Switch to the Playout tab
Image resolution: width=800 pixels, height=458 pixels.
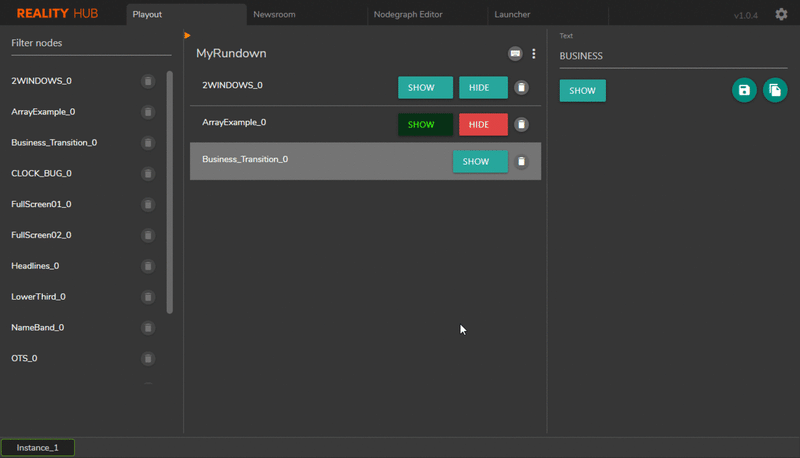pyautogui.click(x=186, y=14)
